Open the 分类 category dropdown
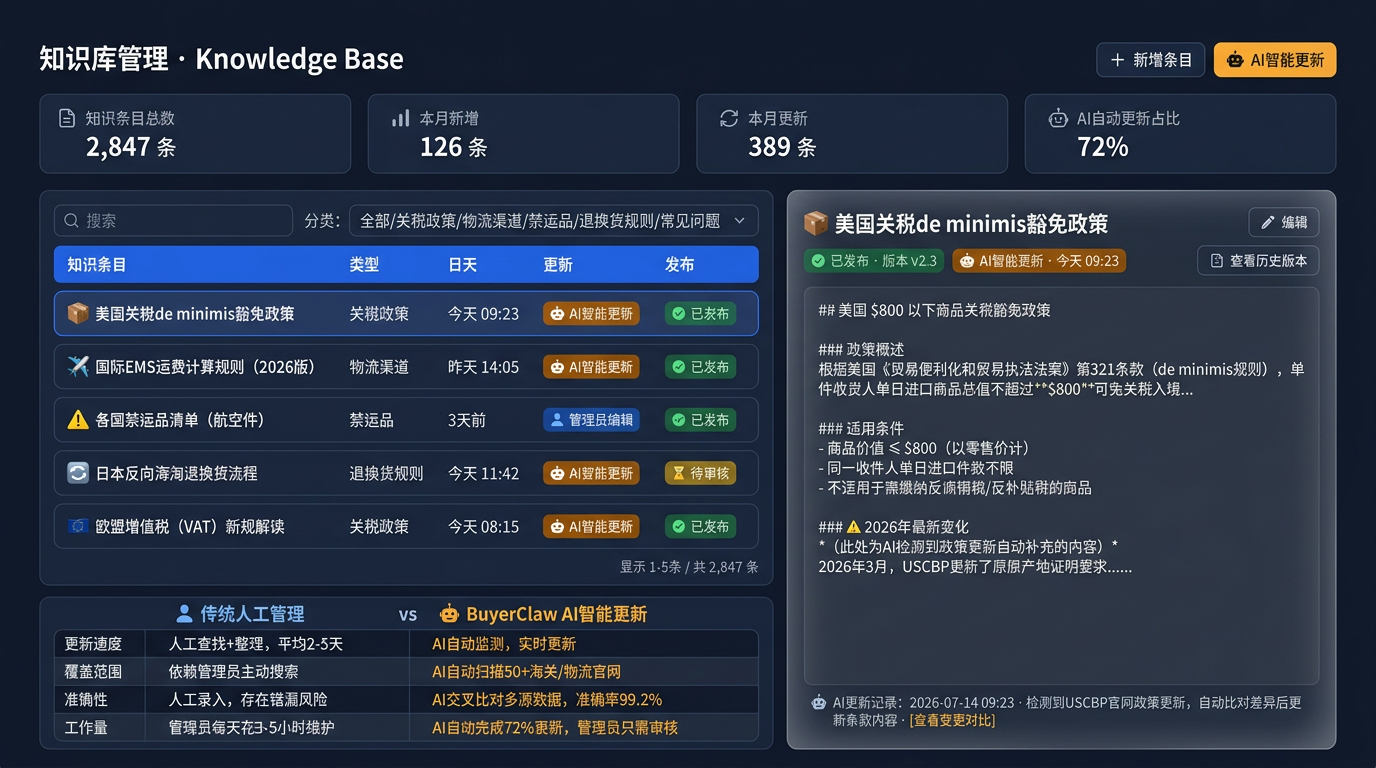Image resolution: width=1376 pixels, height=768 pixels. coord(553,221)
